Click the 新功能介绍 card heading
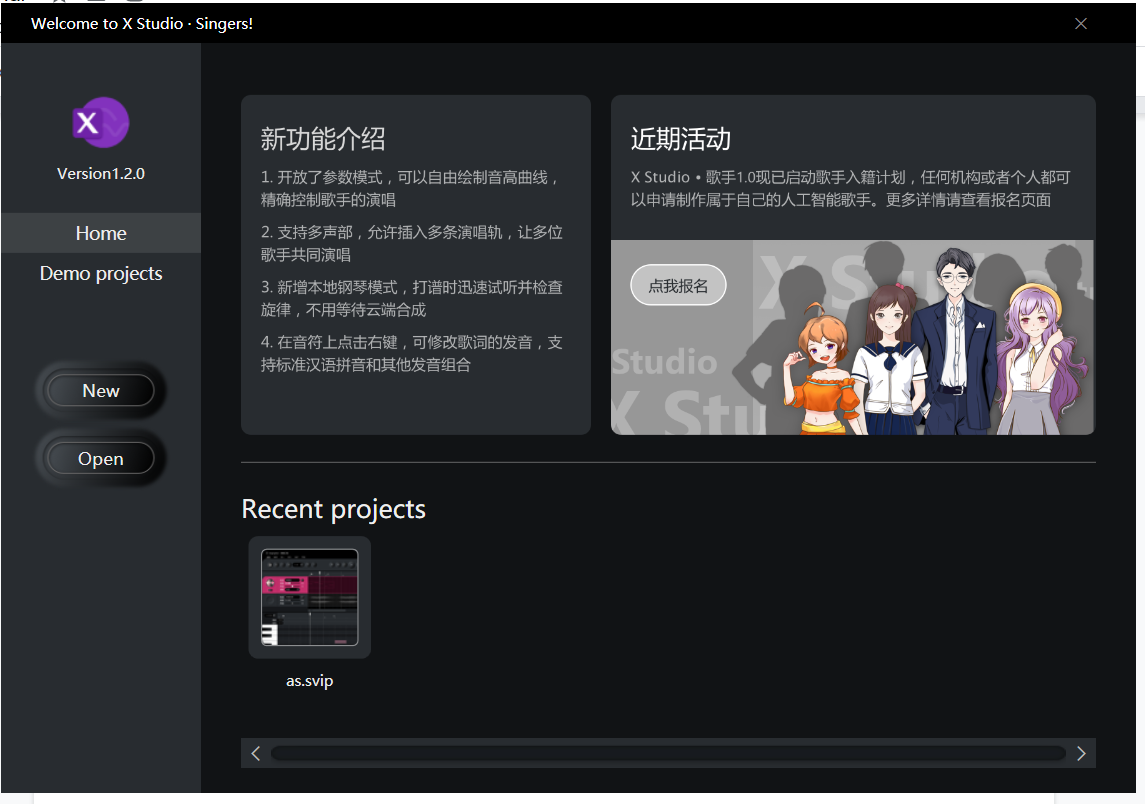 point(323,139)
